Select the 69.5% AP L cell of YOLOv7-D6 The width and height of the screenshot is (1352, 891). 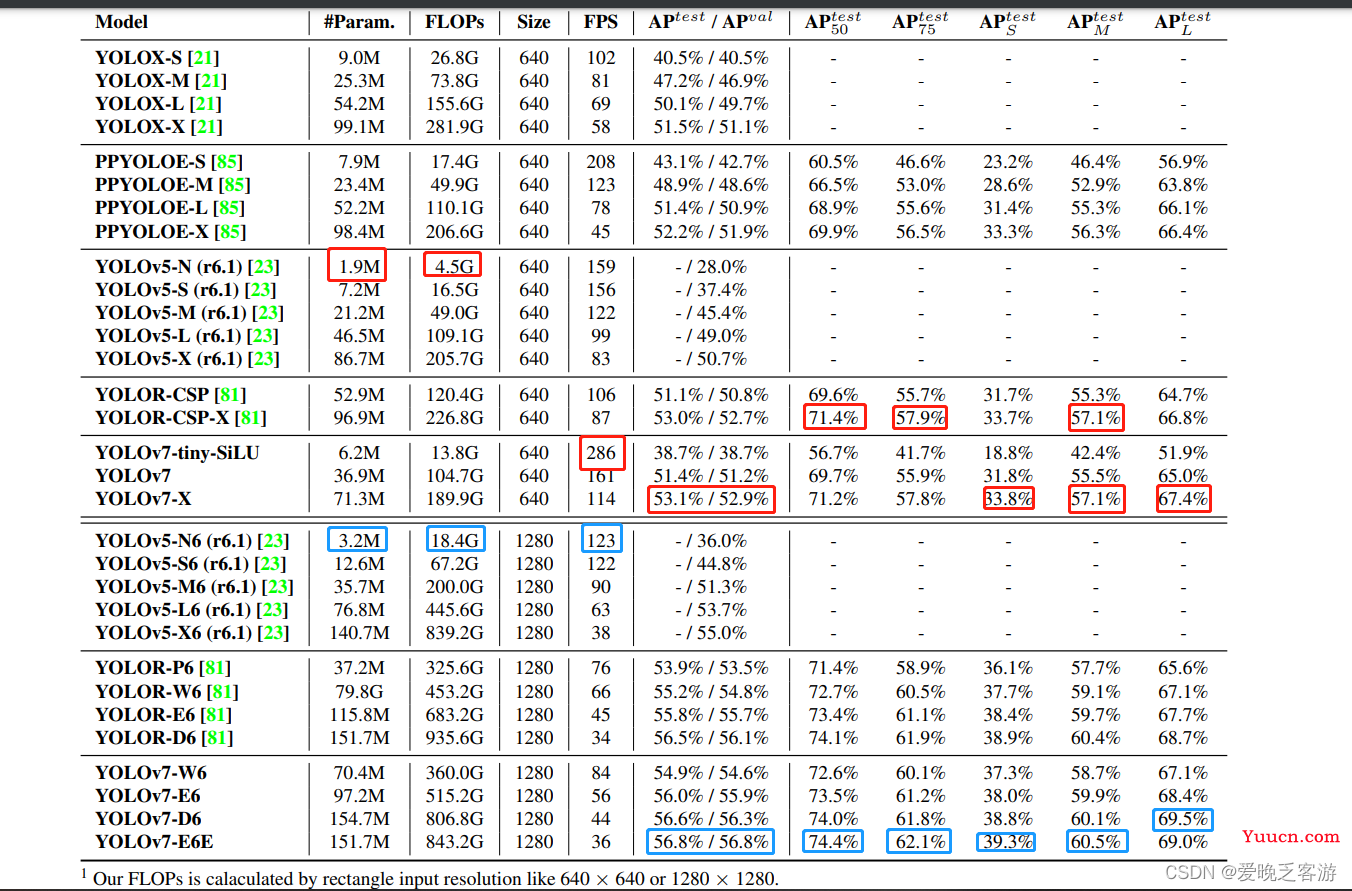pos(1182,819)
